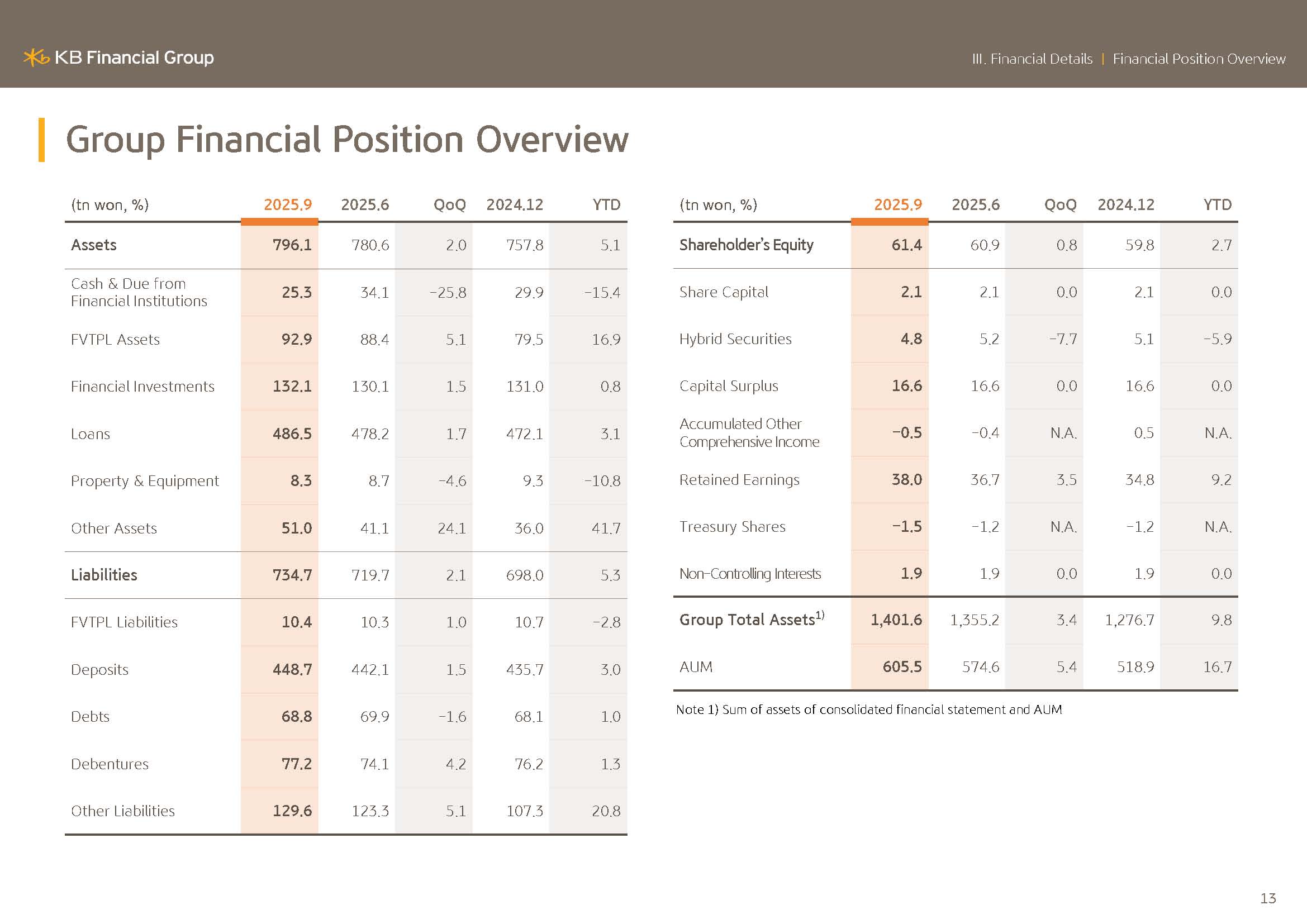Click the Financial Position Overview breadcrumb

1198,59
